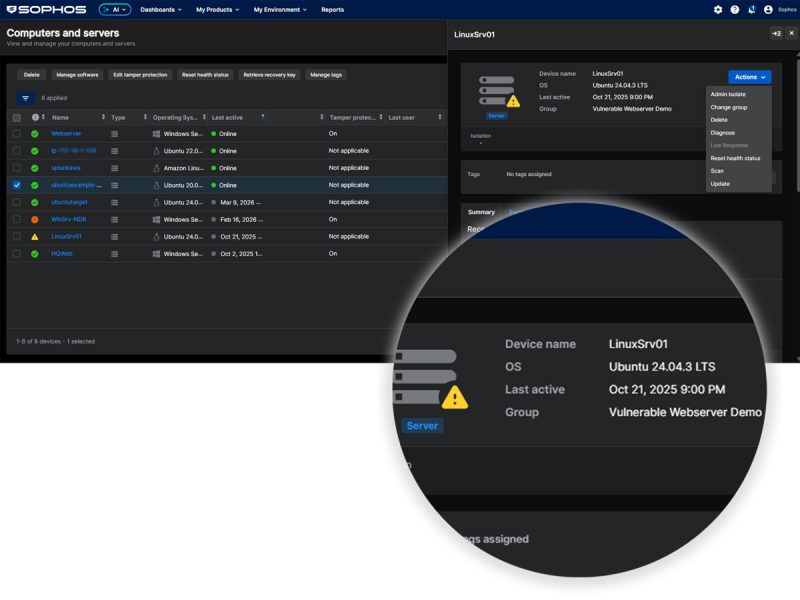Image resolution: width=800 pixels, height=600 pixels.
Task: Choose Diagnose from Actions menu
Action: [x=722, y=133]
